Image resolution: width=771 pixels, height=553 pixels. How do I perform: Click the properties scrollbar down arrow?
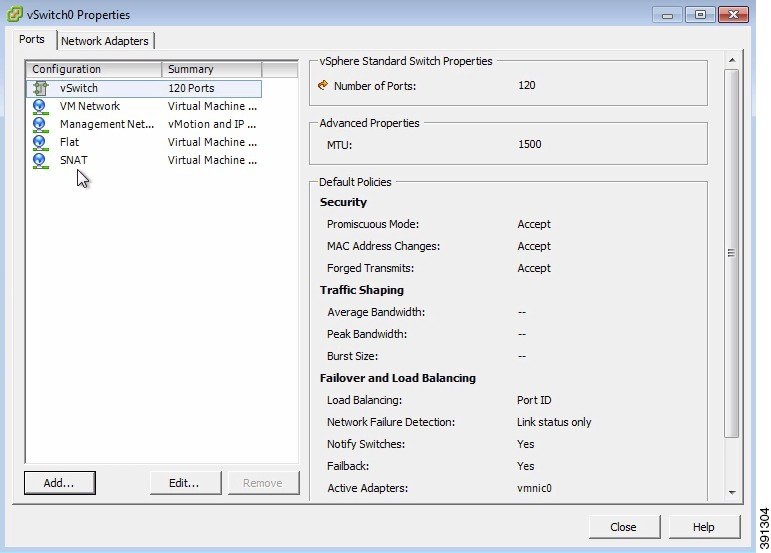tap(732, 493)
